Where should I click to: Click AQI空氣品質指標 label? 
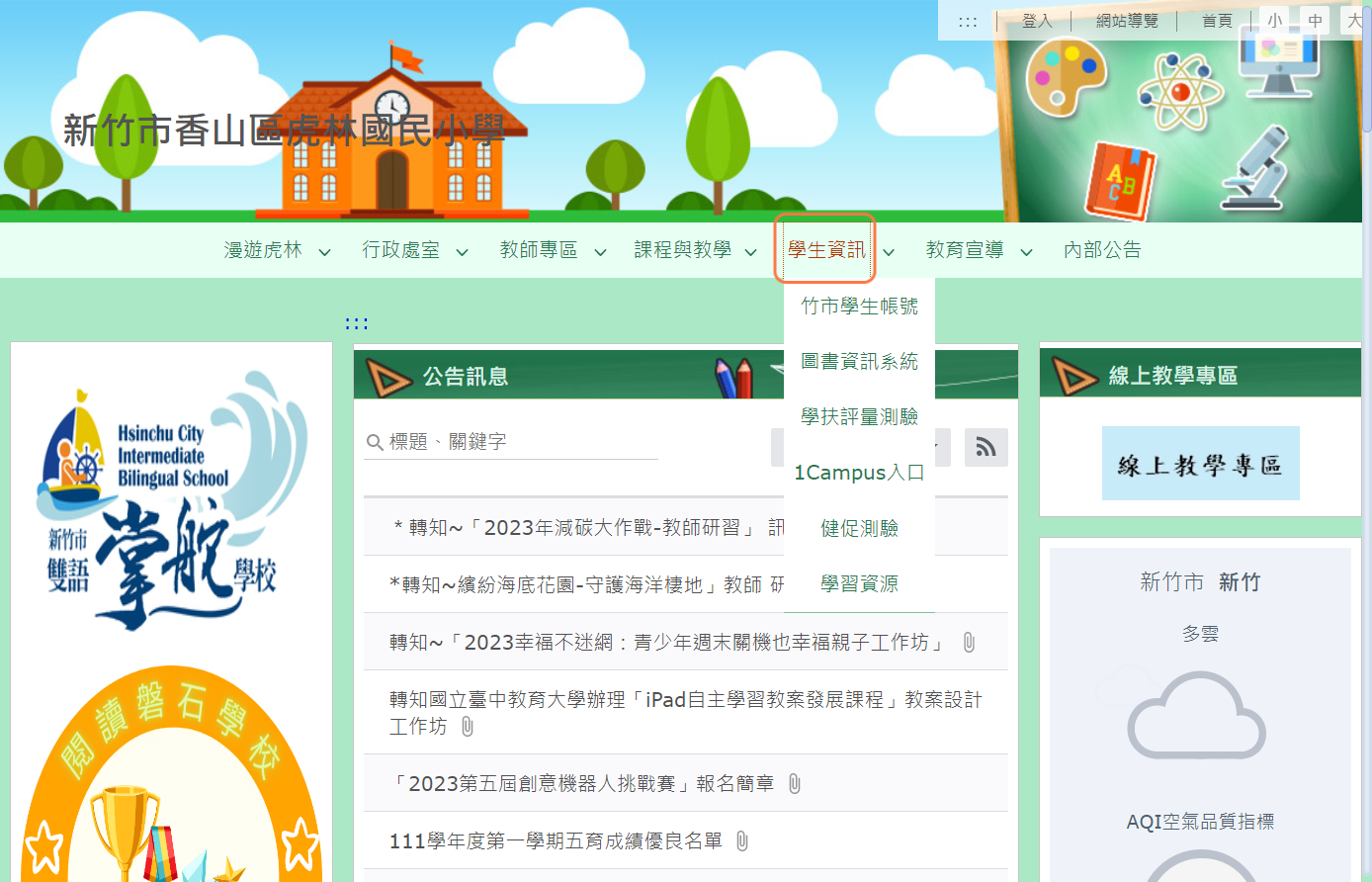[1200, 822]
